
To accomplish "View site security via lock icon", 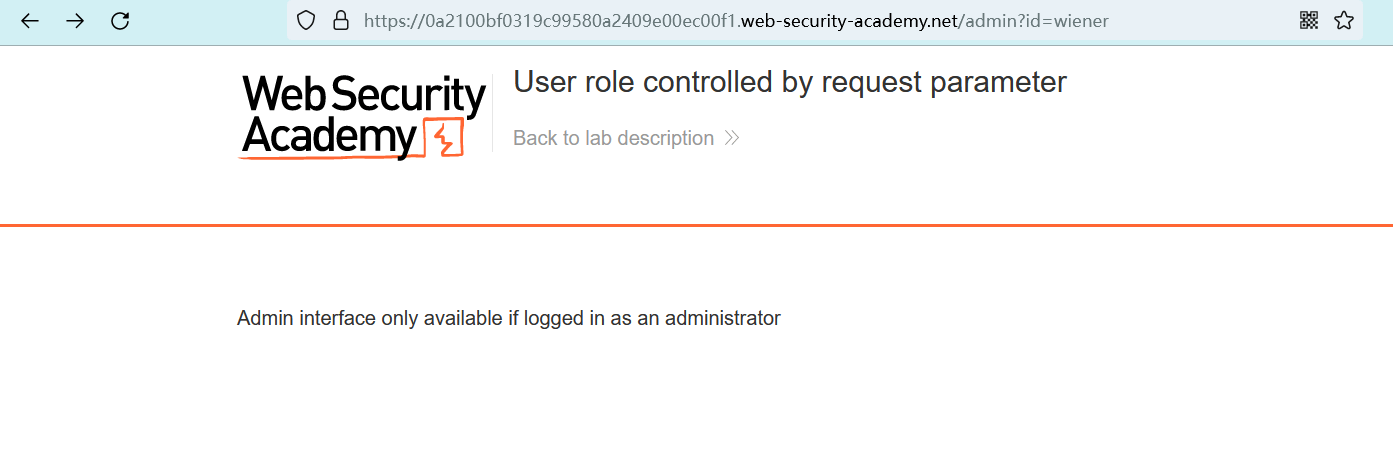I will point(341,20).
